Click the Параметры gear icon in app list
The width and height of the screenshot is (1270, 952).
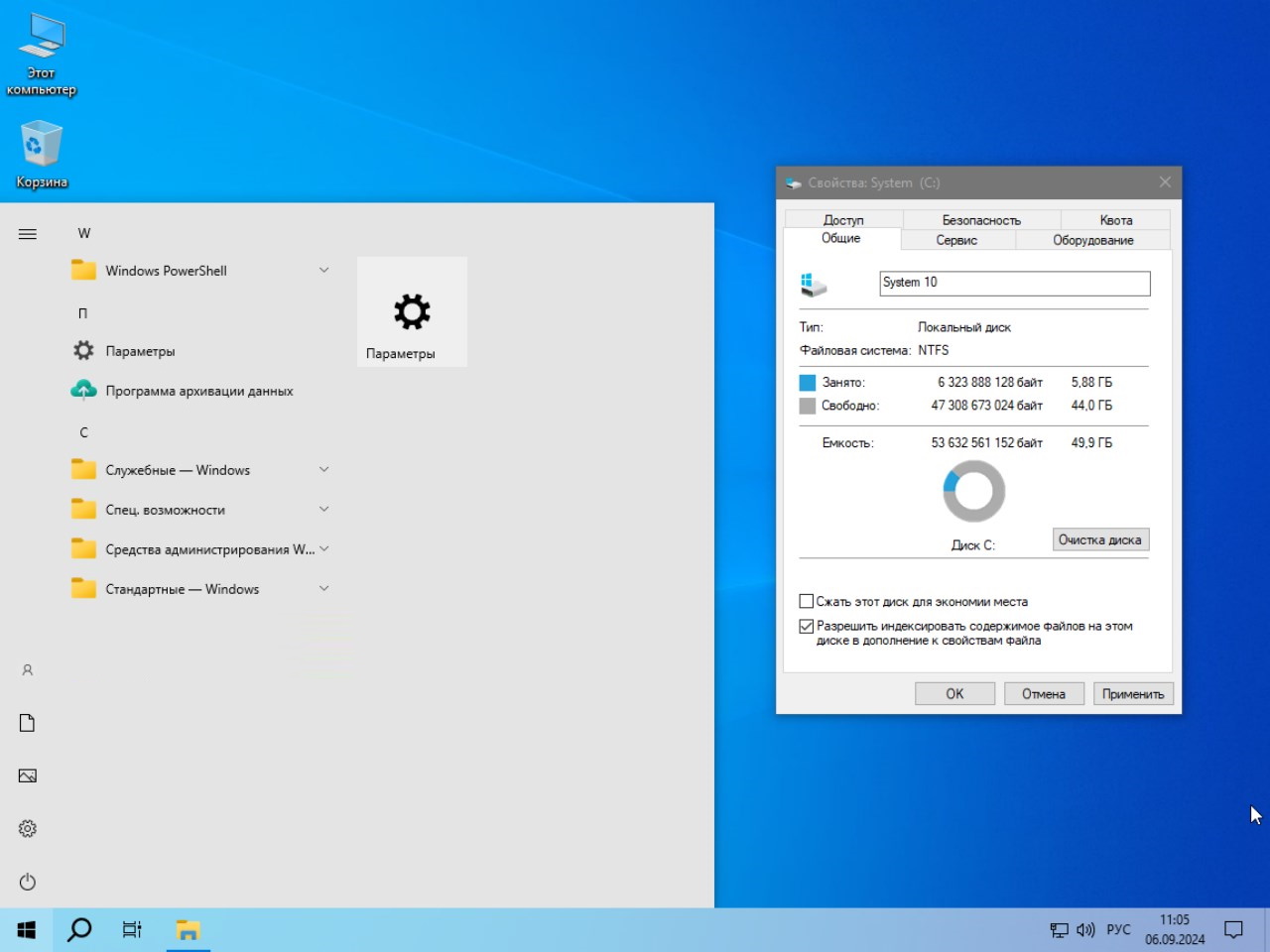pyautogui.click(x=84, y=350)
